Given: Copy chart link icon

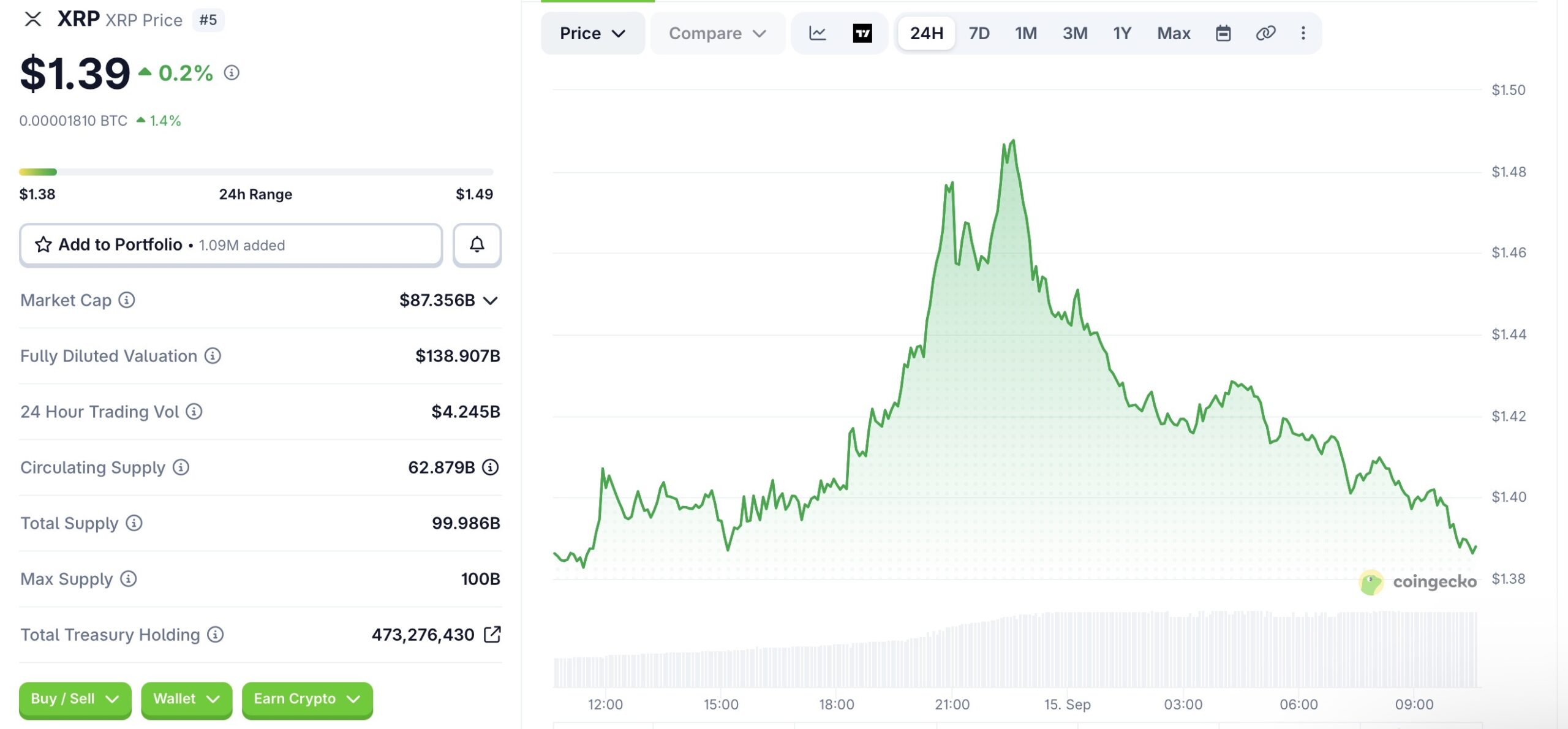Looking at the screenshot, I should tap(1265, 33).
